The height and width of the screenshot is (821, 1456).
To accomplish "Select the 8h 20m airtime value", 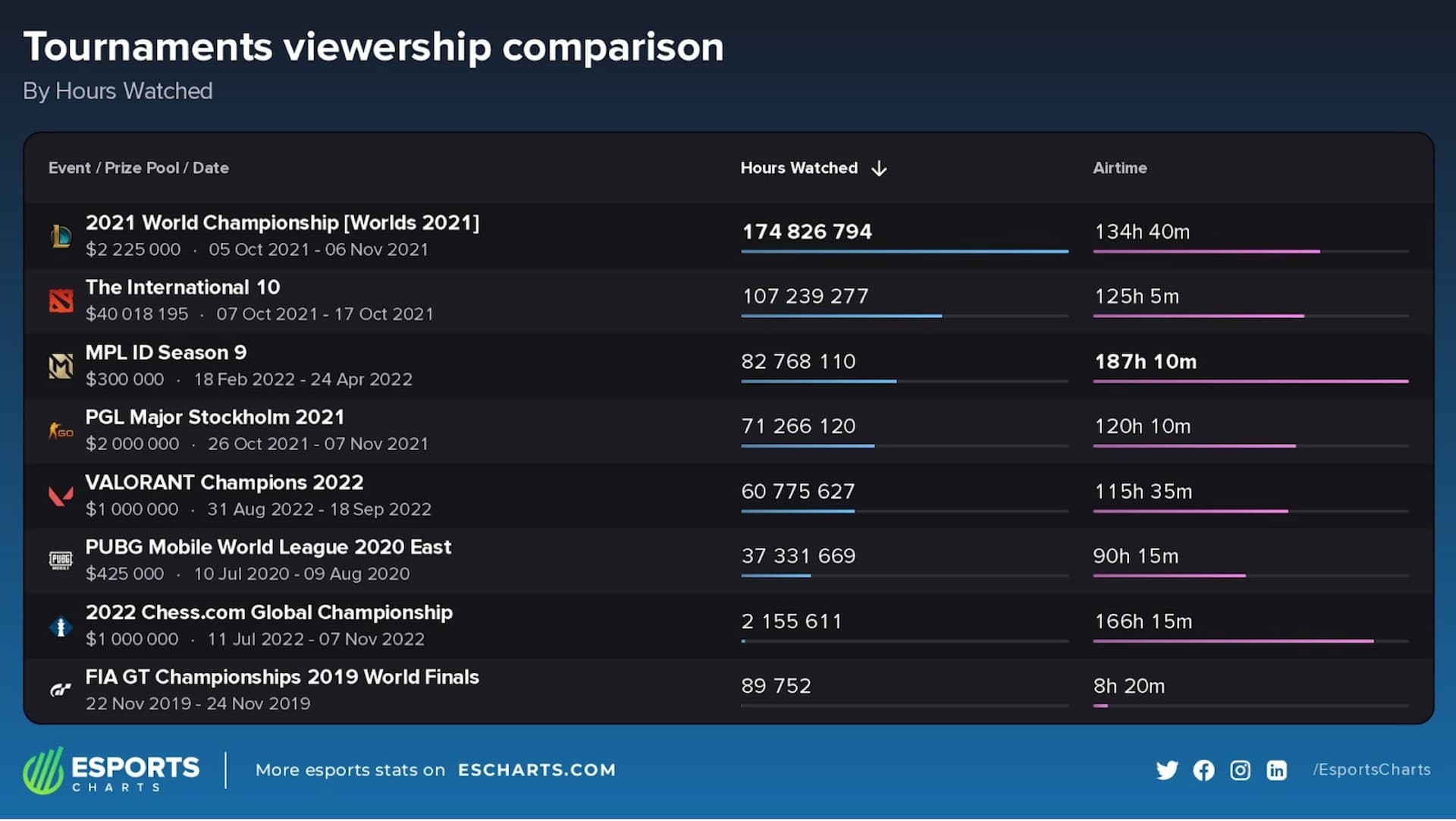I will click(1129, 686).
